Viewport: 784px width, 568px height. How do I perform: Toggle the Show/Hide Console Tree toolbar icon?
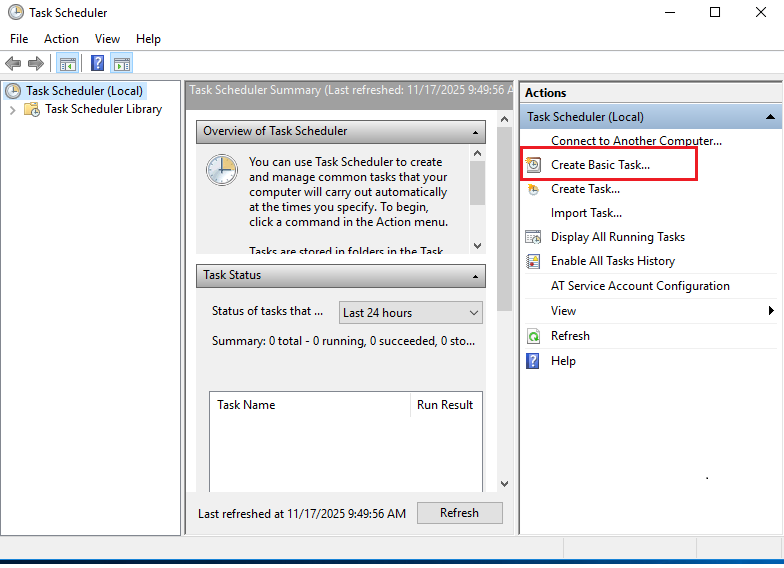[68, 64]
